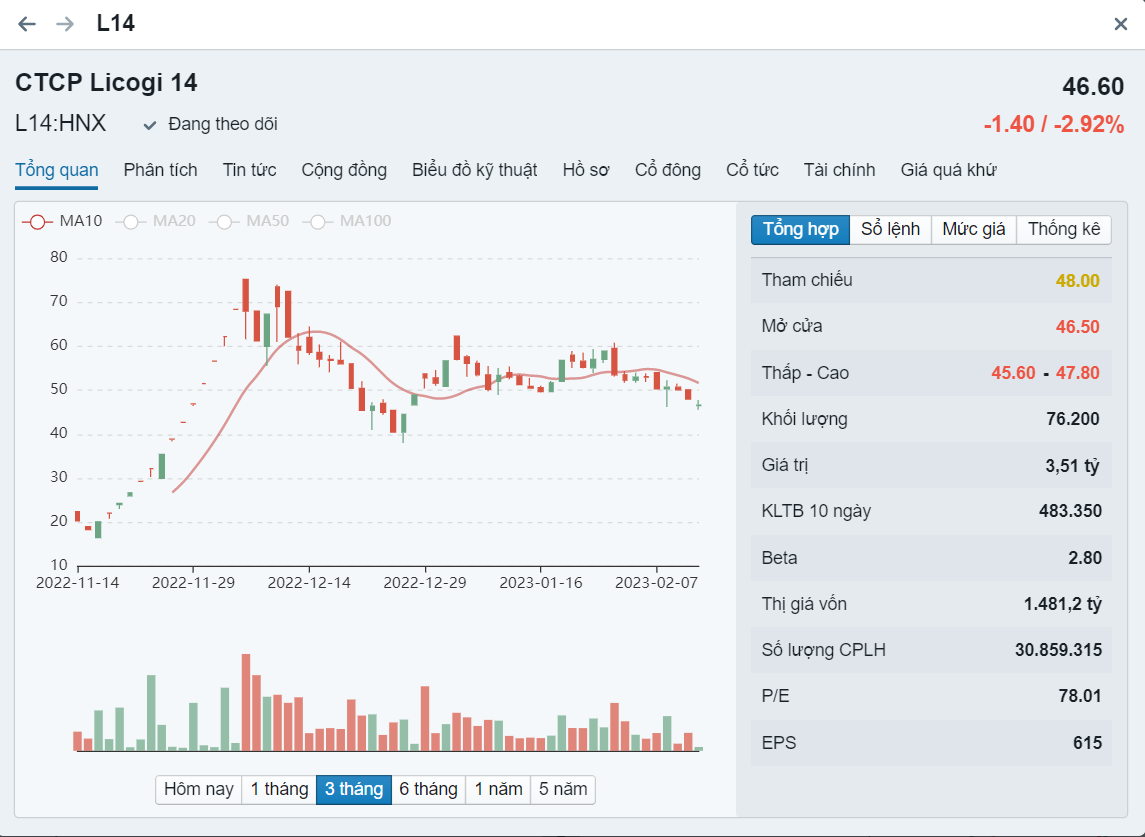Open the Phân tích tab

160,170
